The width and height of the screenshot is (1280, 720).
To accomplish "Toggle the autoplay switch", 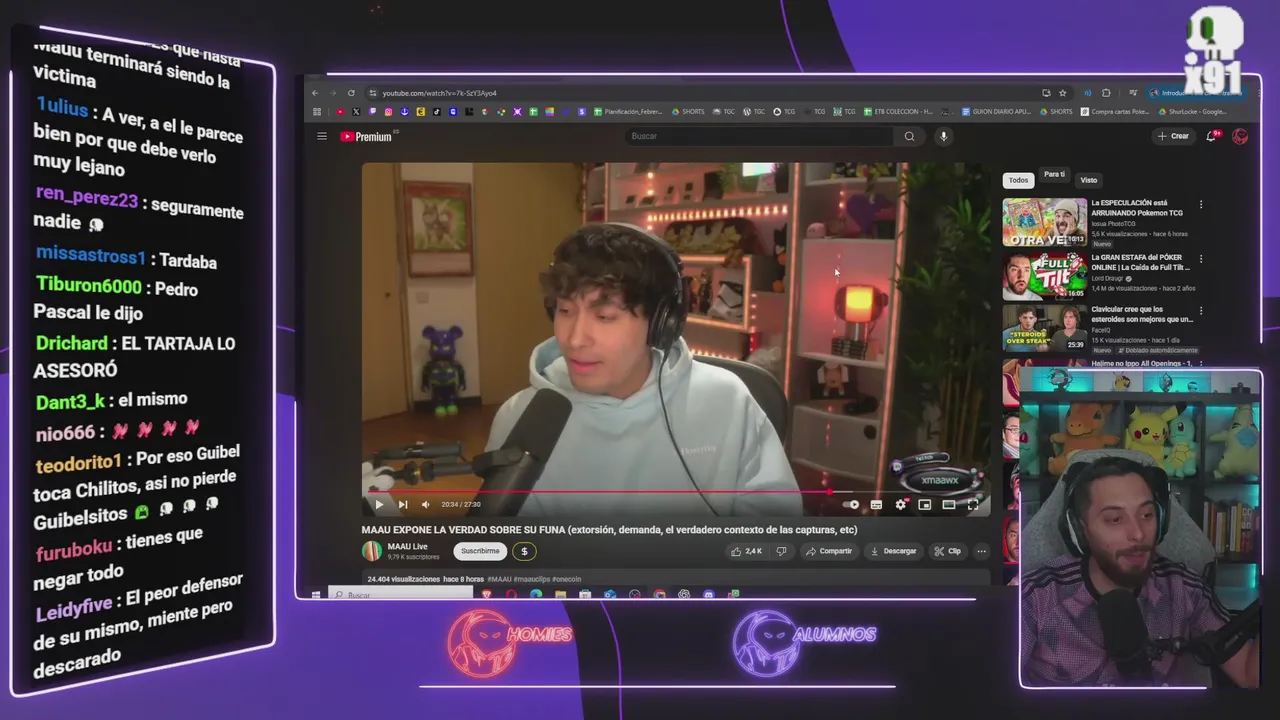I will coord(851,504).
